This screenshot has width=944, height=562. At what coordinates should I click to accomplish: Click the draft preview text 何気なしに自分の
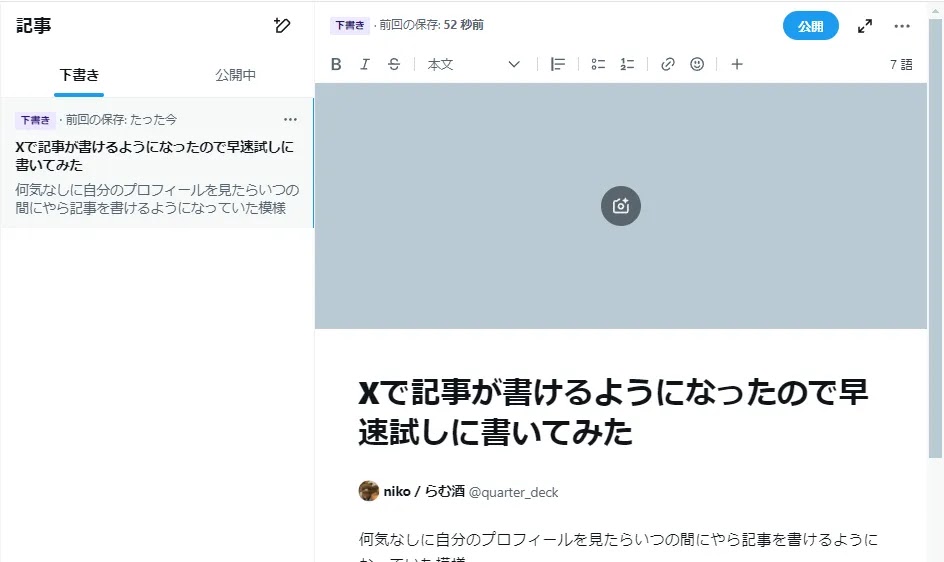[157, 199]
